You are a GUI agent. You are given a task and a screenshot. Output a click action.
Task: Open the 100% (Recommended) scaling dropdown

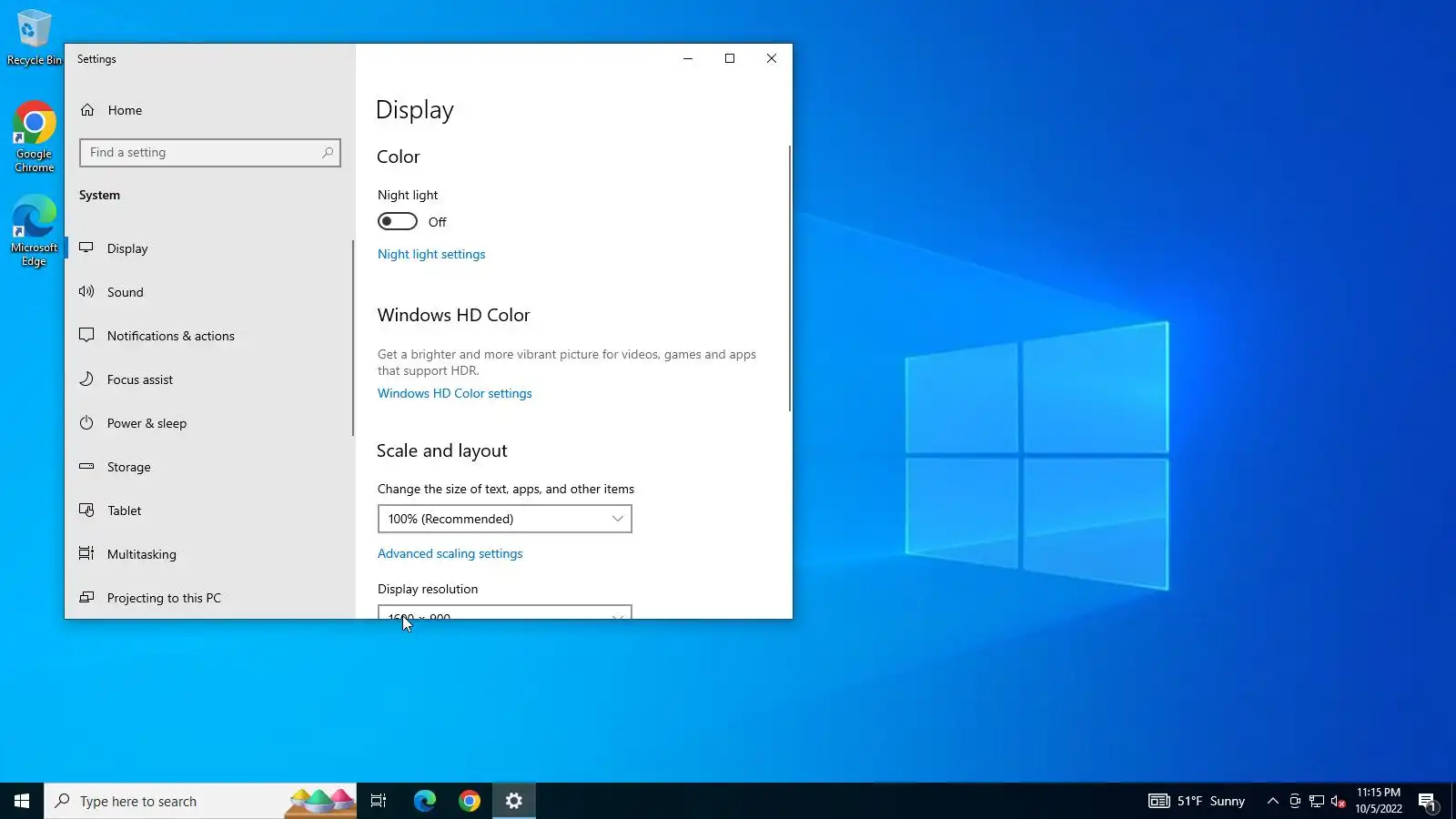coord(505,519)
